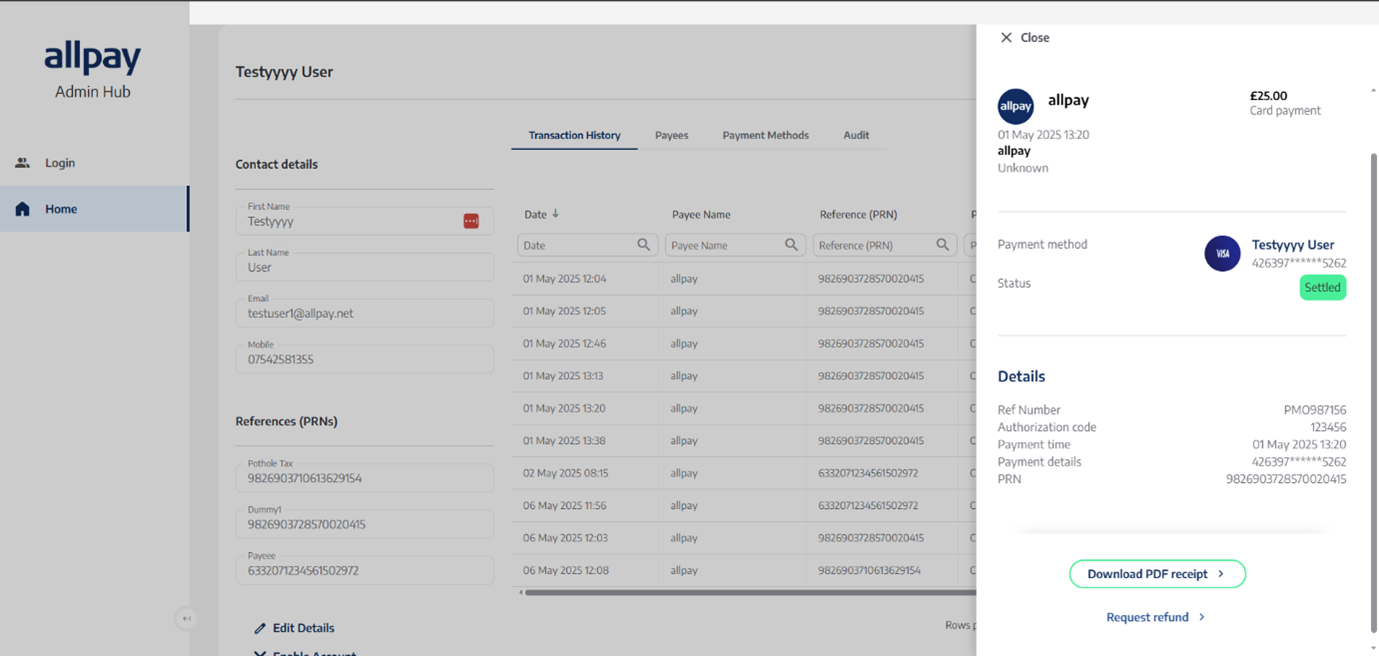Select Home in the sidebar

click(94, 209)
